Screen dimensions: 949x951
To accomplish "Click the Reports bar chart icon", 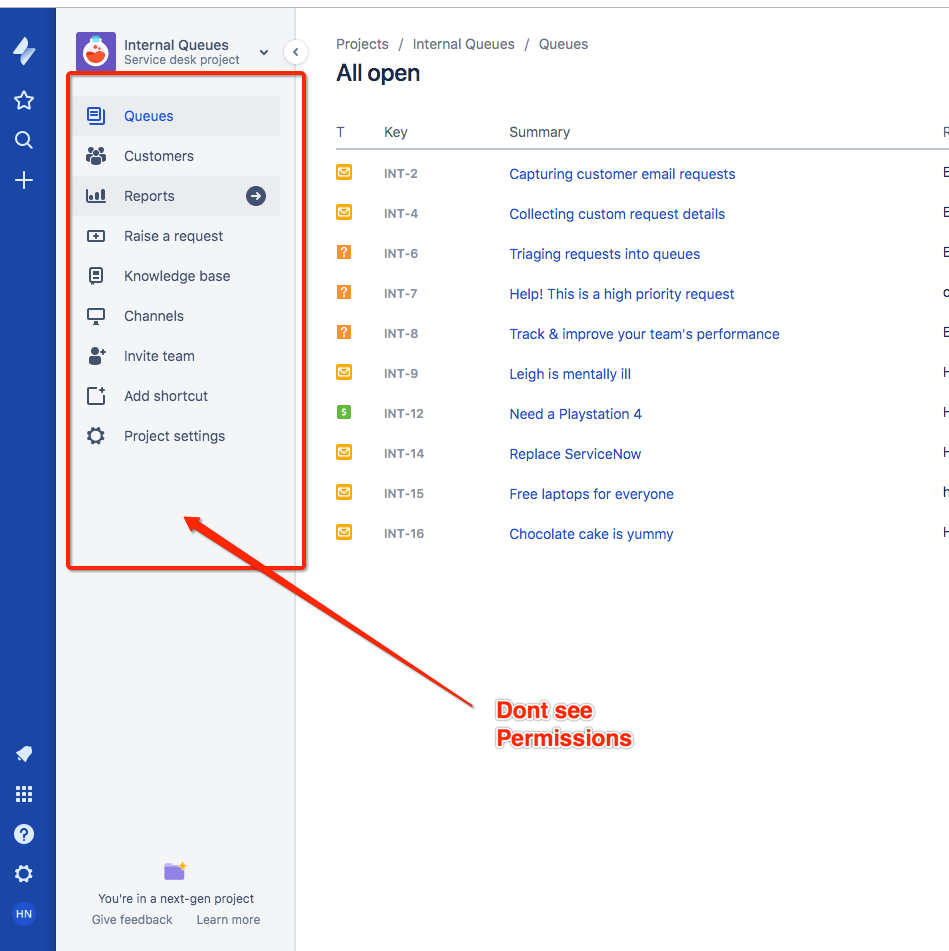I will pyautogui.click(x=96, y=196).
